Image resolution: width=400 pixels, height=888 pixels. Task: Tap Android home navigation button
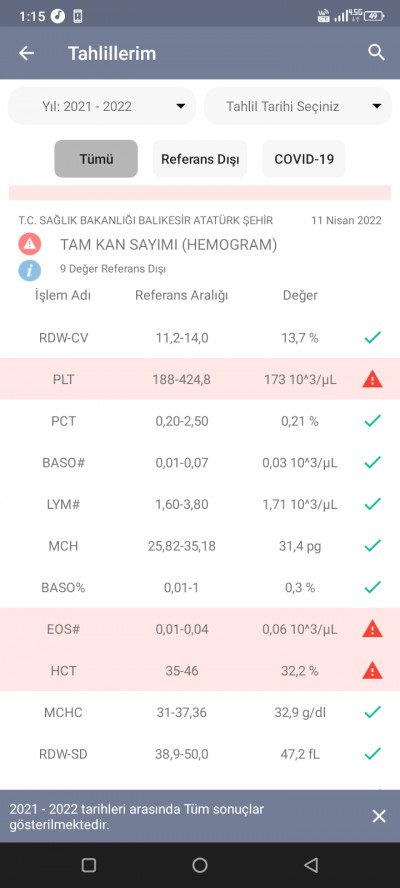(x=200, y=865)
